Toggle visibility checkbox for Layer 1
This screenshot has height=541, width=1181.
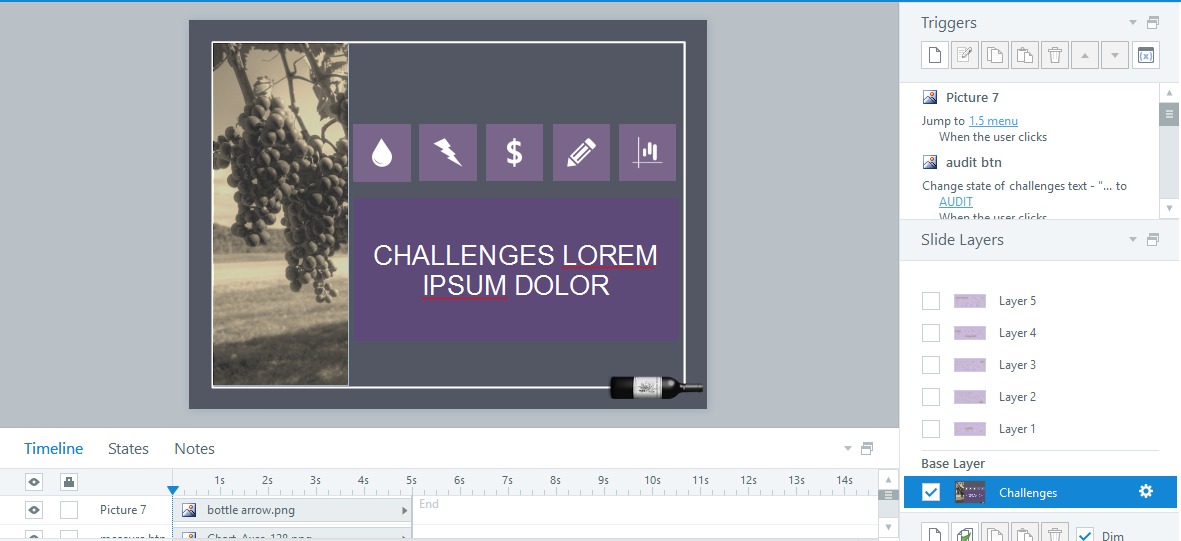[x=931, y=429]
